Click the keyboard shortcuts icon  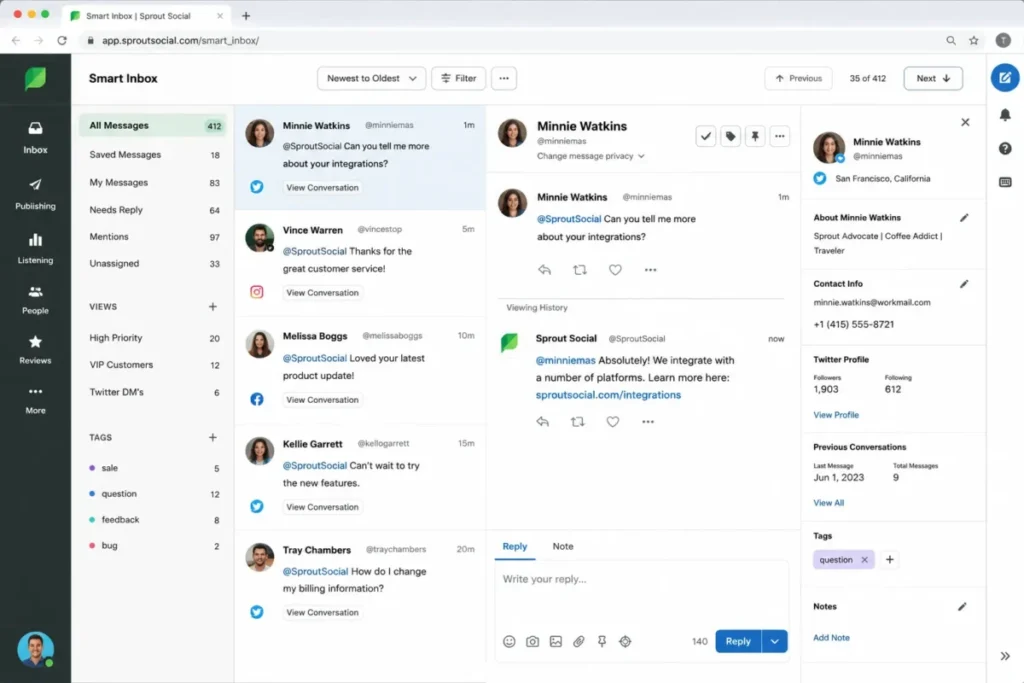[x=1004, y=182]
